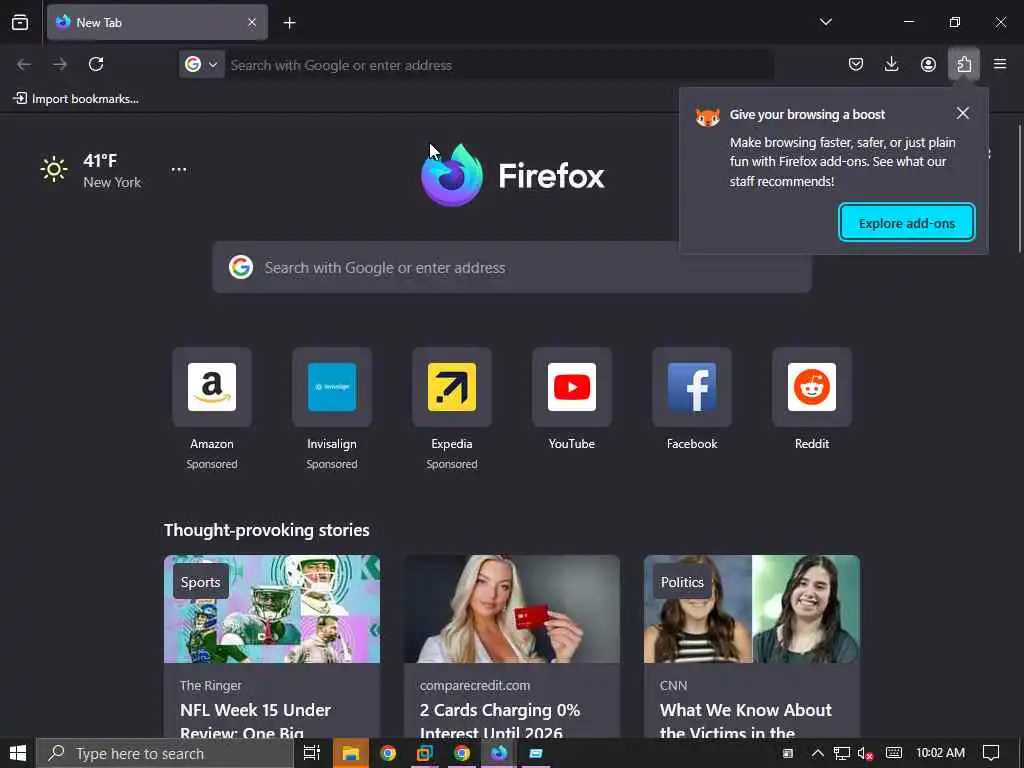Open the notification center icon
Viewport: 1024px width, 768px height.
[x=991, y=753]
